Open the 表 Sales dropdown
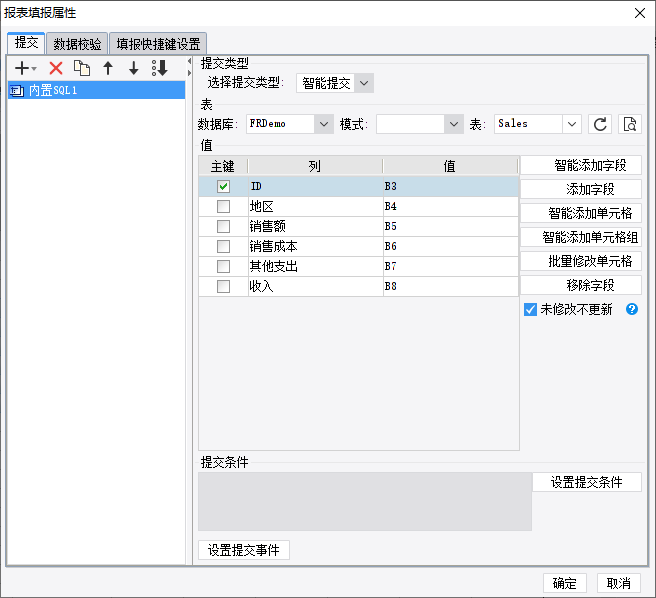 571,124
